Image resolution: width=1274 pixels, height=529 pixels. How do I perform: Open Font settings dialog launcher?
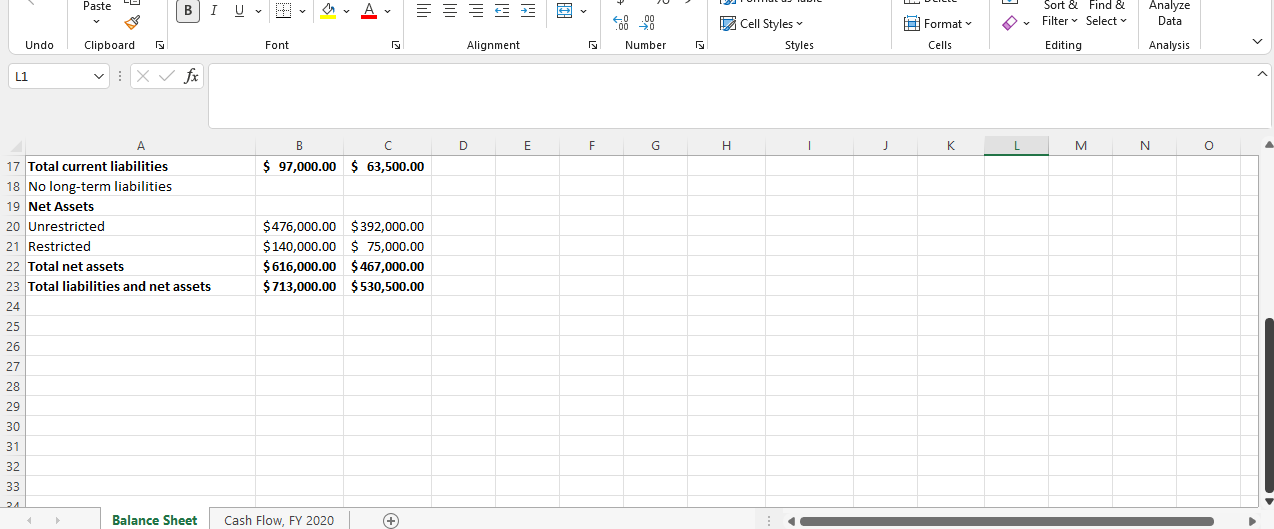(x=396, y=45)
